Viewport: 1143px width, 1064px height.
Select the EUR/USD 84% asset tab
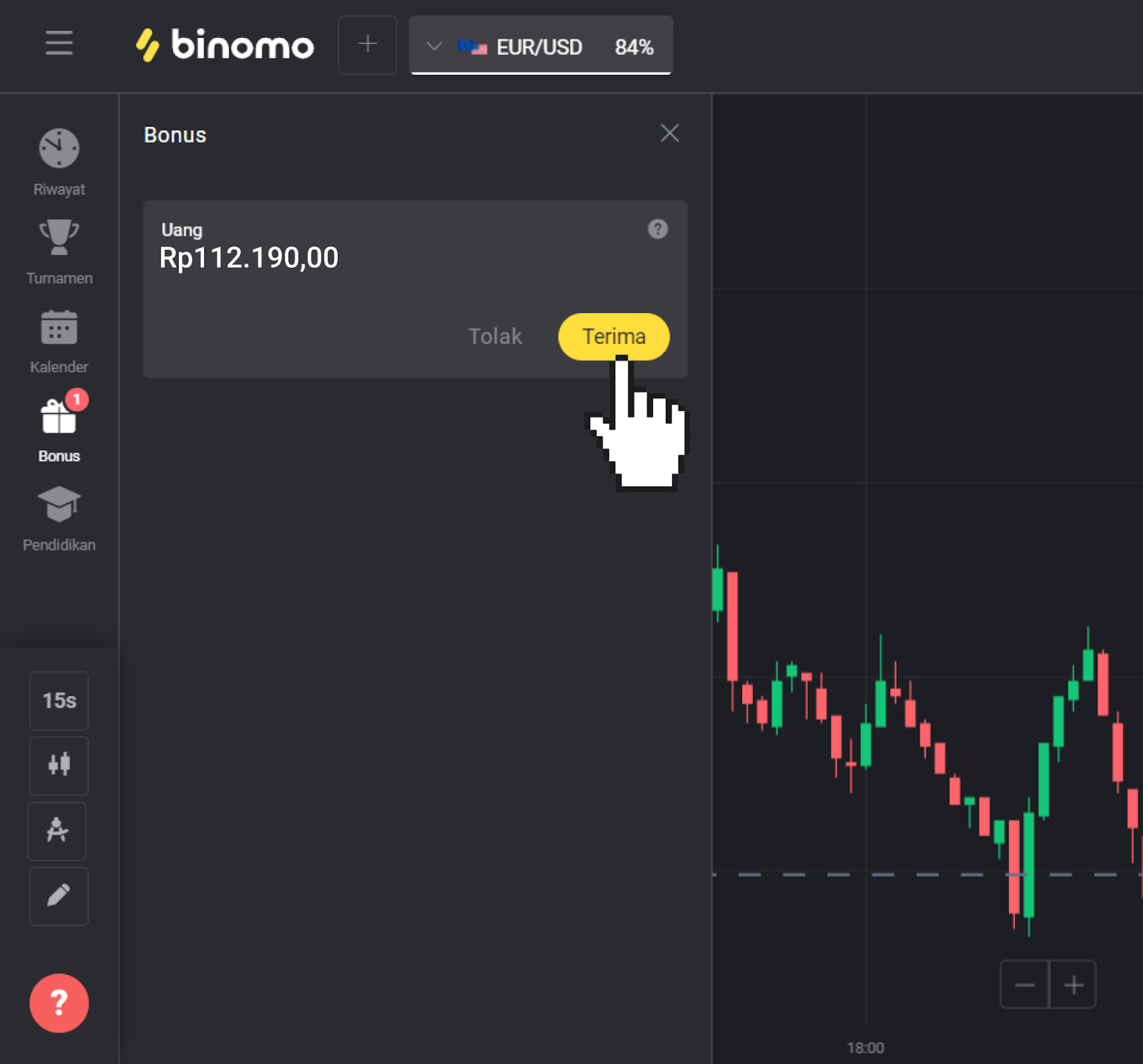pyautogui.click(x=556, y=47)
